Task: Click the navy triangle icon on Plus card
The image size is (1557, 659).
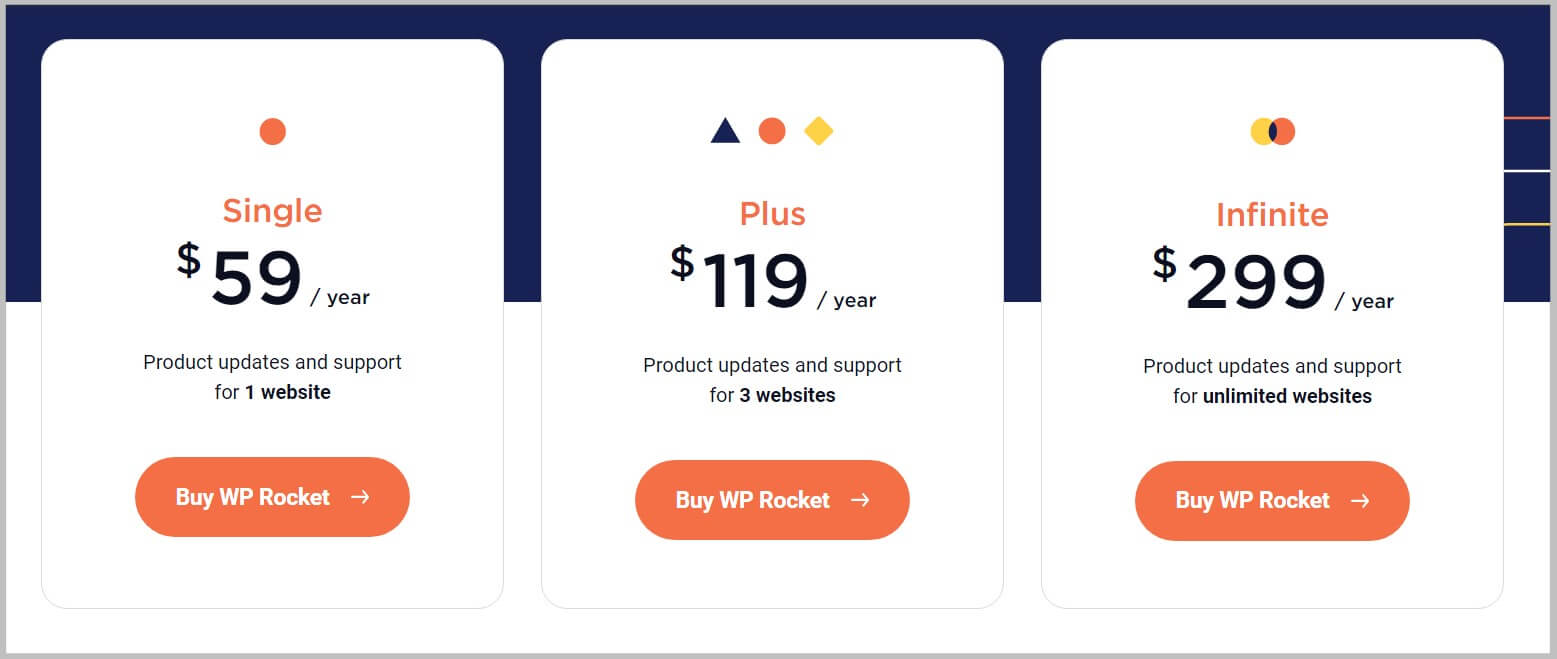Action: pos(725,129)
